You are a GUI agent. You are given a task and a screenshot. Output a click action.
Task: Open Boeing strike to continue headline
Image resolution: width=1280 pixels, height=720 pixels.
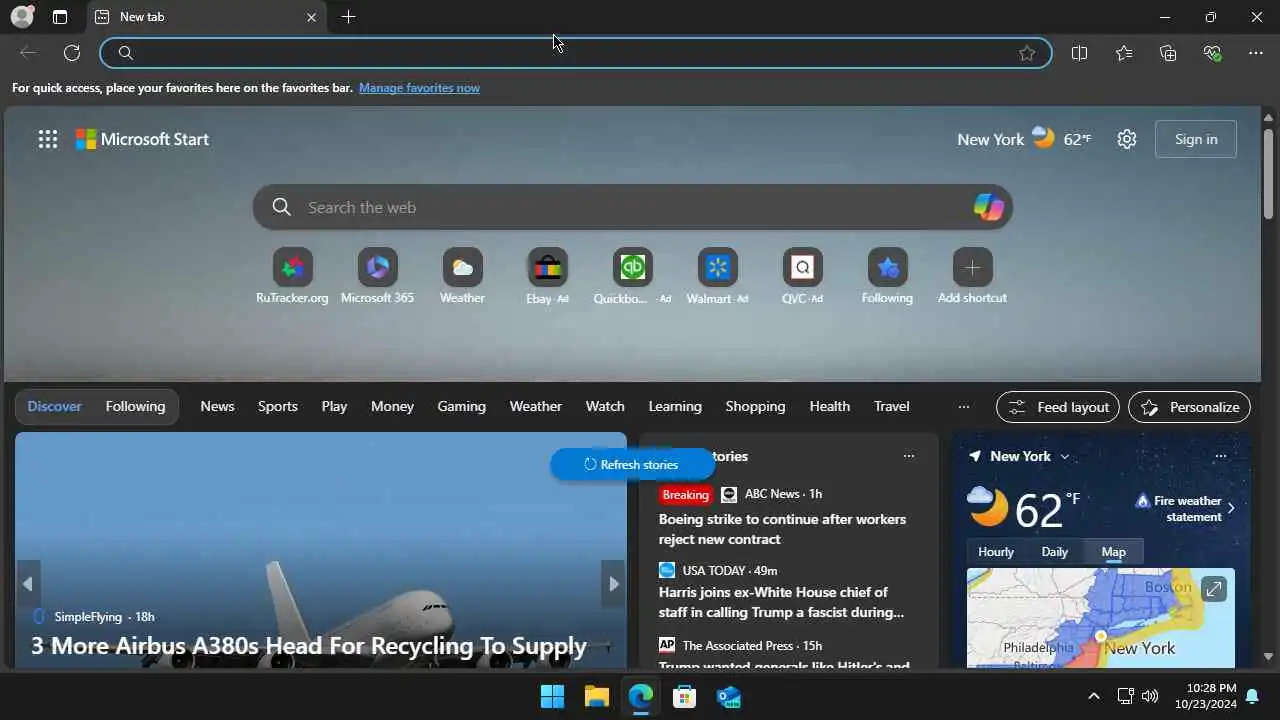783,529
